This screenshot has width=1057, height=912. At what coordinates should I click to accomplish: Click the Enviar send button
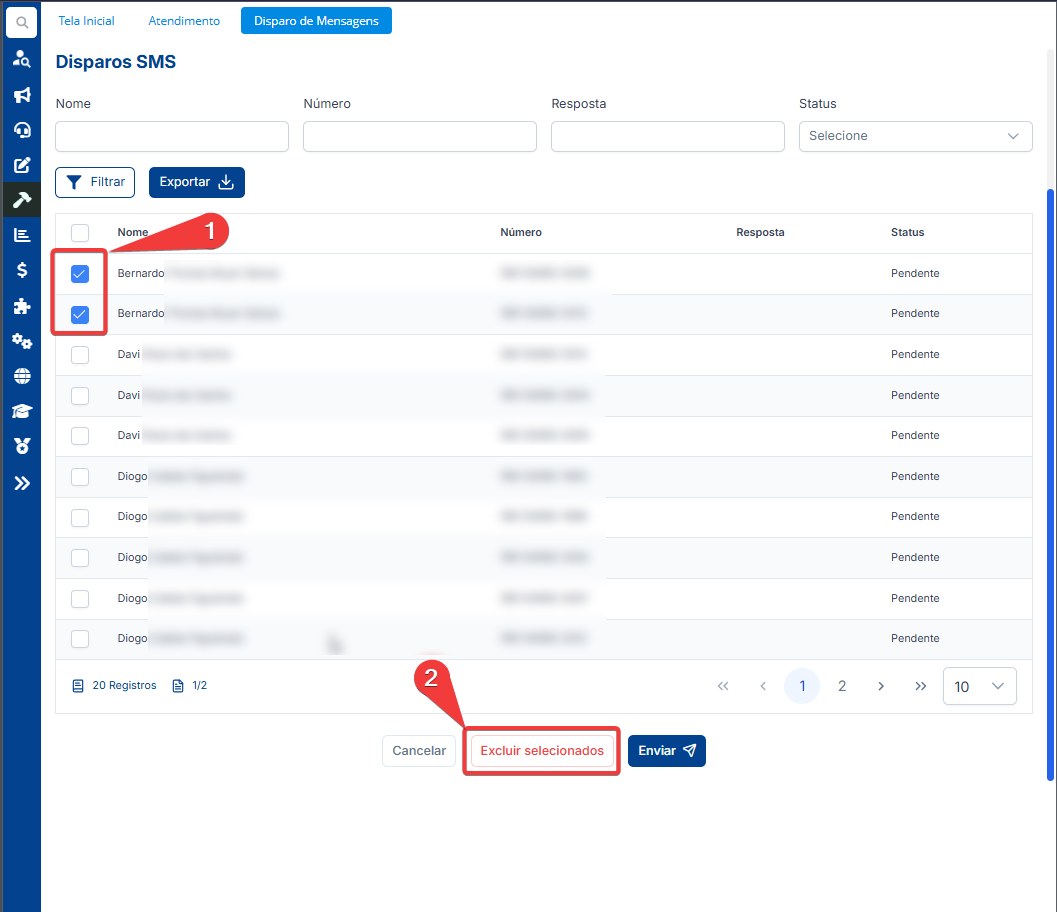coord(667,751)
